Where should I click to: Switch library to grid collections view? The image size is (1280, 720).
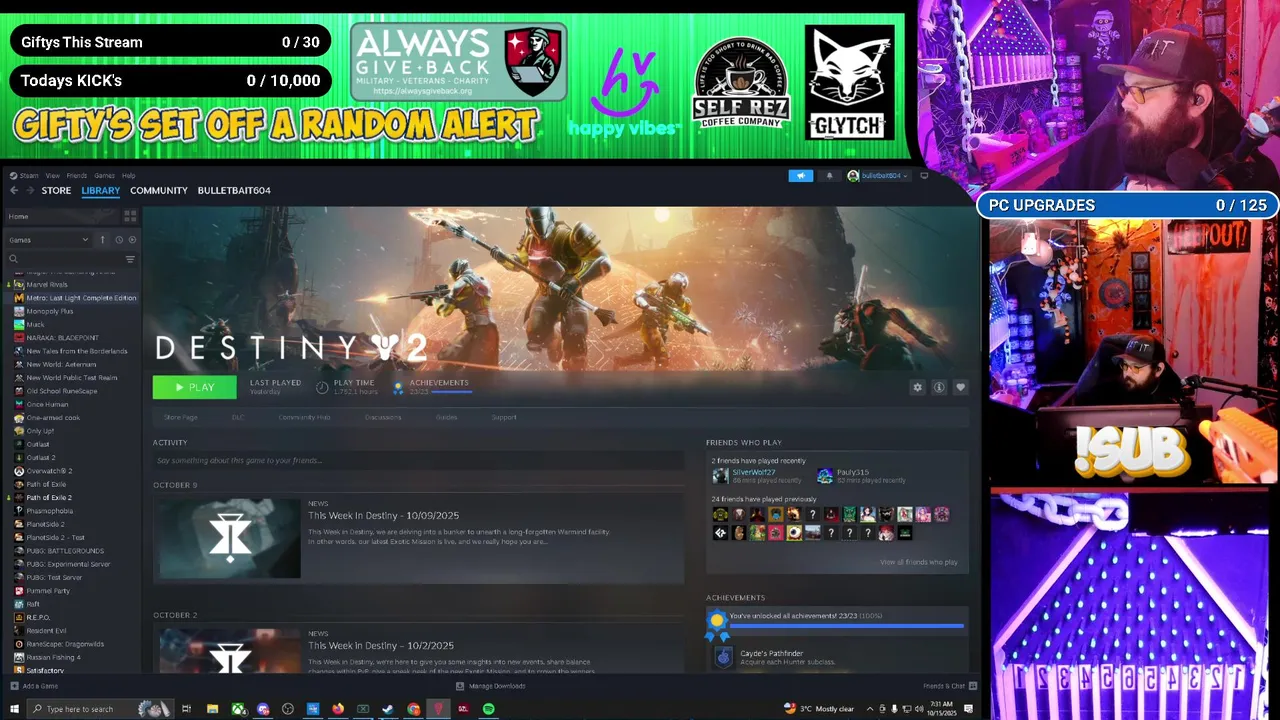[x=130, y=216]
